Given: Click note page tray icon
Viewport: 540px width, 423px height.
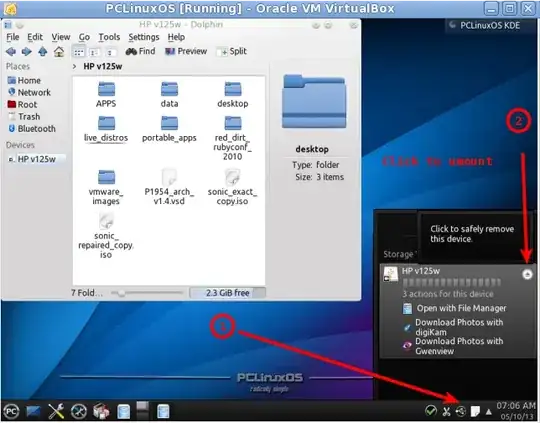Looking at the screenshot, I should (475, 411).
